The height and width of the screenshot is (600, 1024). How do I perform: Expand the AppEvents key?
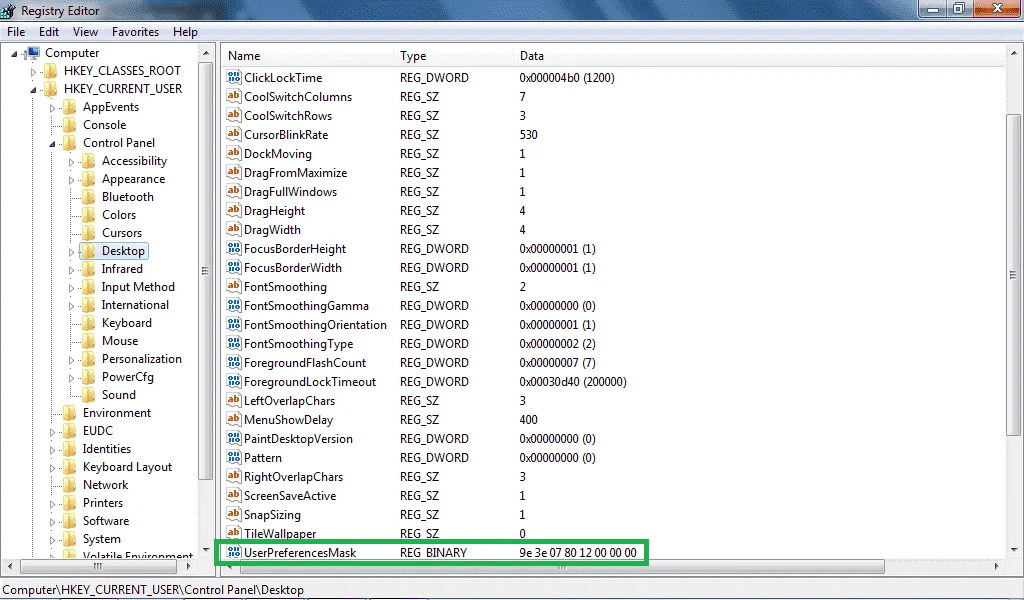click(x=52, y=108)
